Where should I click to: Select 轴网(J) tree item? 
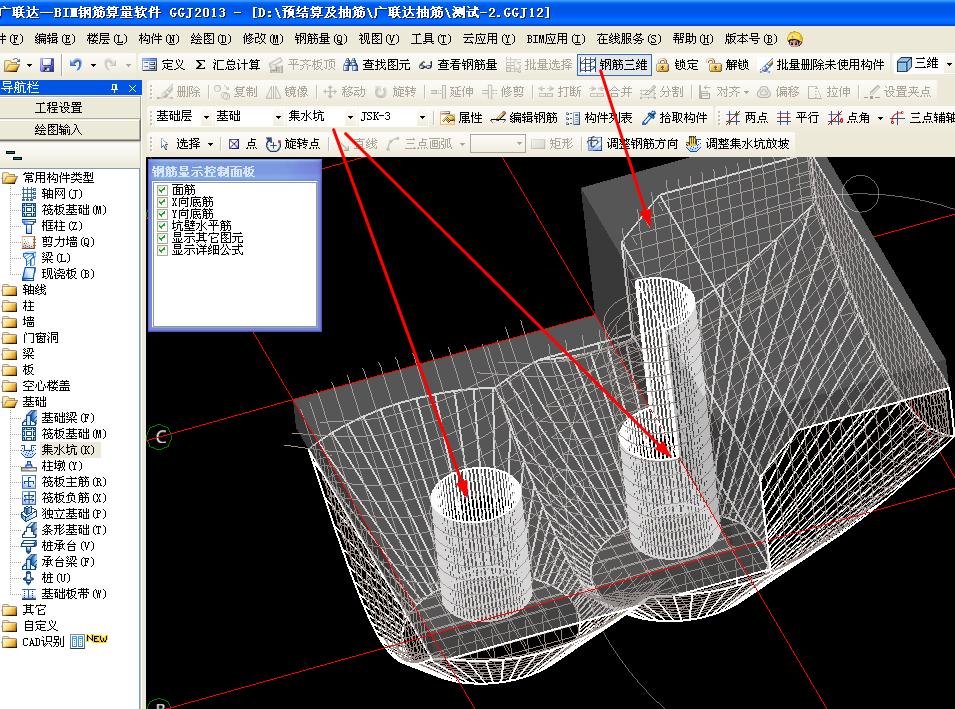pos(62,194)
